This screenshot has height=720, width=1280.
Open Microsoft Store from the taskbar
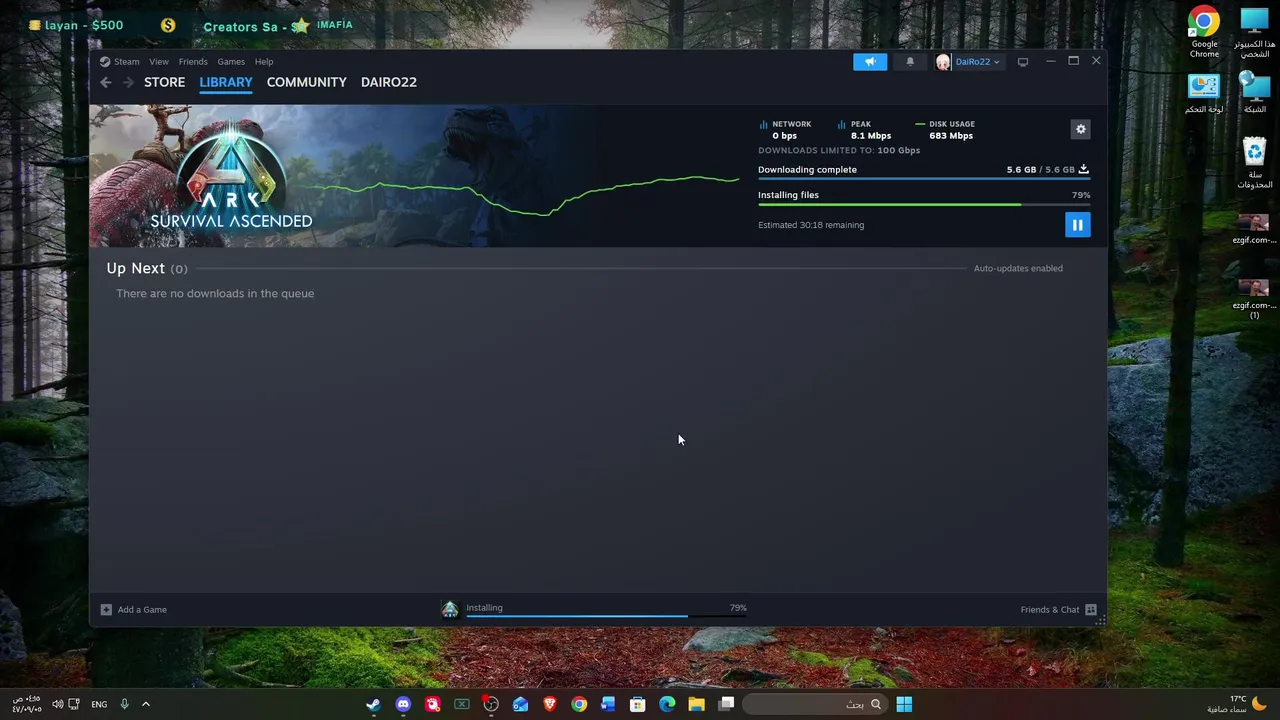637,705
